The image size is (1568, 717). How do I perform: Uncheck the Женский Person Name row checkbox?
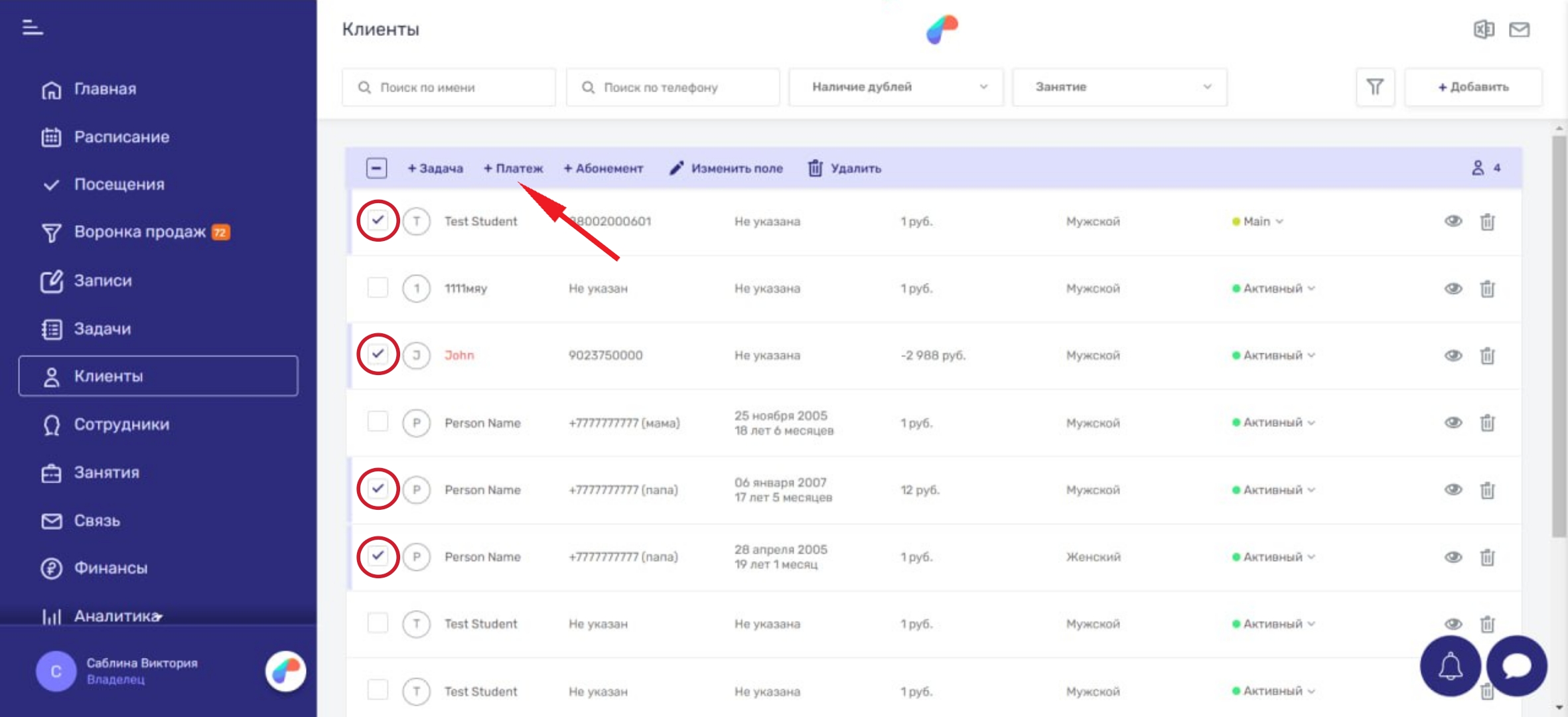(378, 556)
